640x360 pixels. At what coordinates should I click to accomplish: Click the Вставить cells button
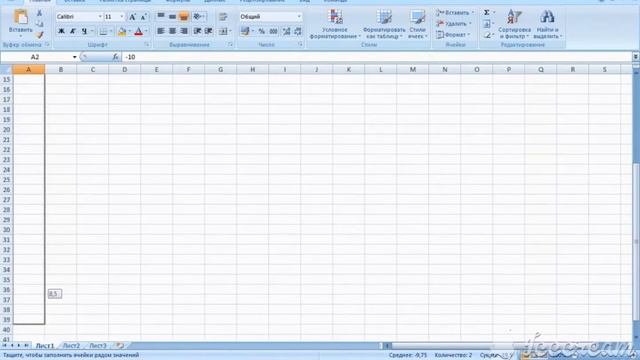pyautogui.click(x=454, y=13)
